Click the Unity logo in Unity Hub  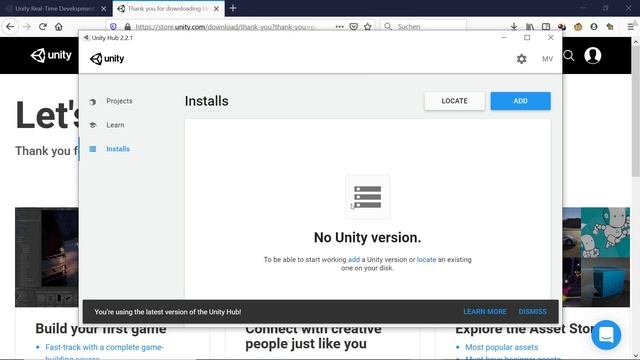(x=107, y=59)
